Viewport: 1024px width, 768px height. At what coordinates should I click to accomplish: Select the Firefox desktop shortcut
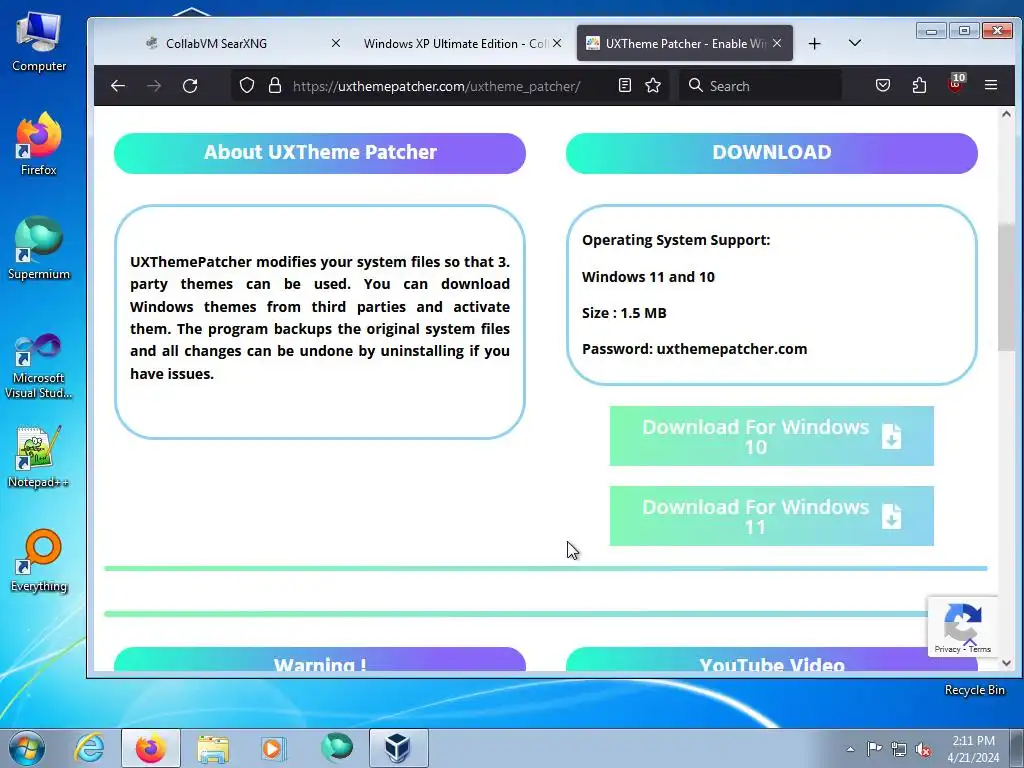[39, 144]
